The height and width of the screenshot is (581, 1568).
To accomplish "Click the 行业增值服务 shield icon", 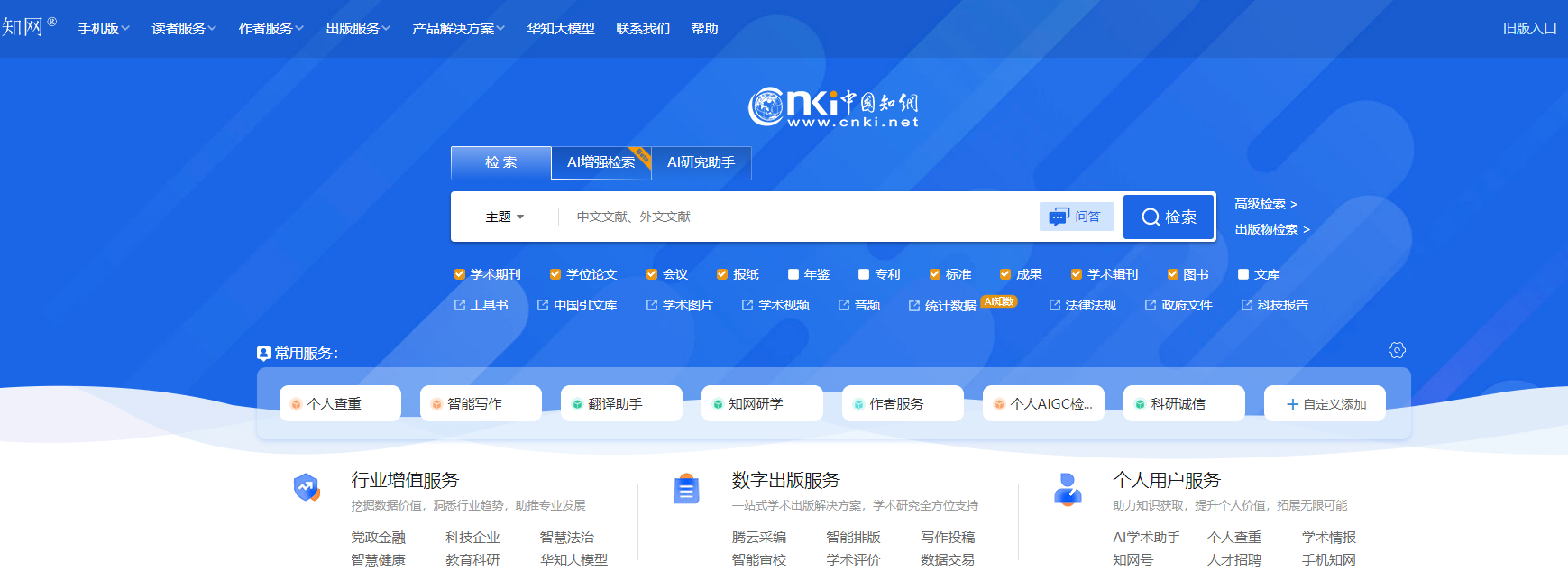I will click(307, 487).
